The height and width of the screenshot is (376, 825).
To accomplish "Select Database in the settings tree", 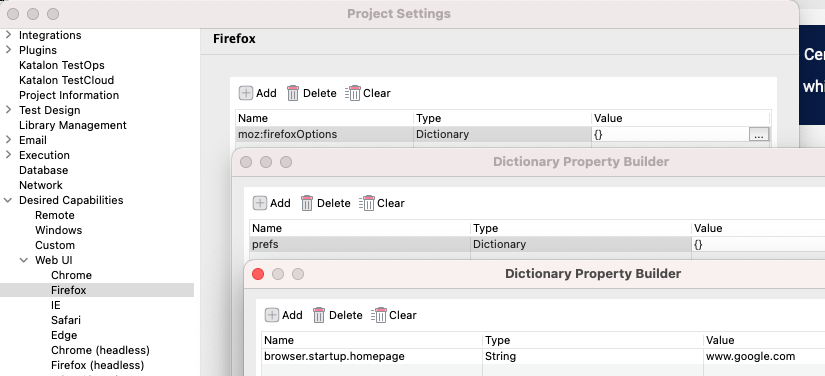I will tap(43, 170).
